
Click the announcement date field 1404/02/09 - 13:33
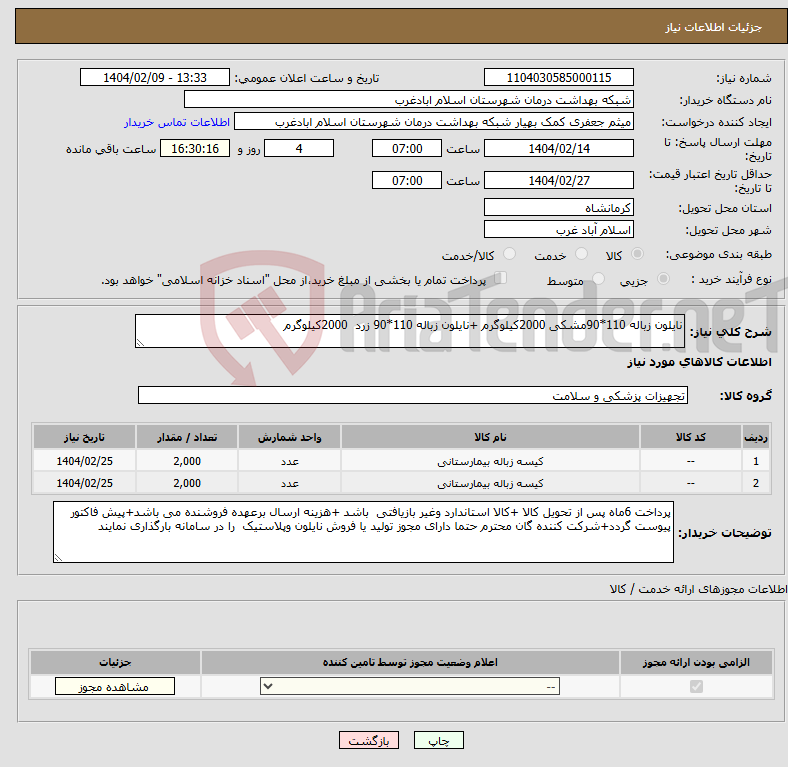click(x=155, y=77)
